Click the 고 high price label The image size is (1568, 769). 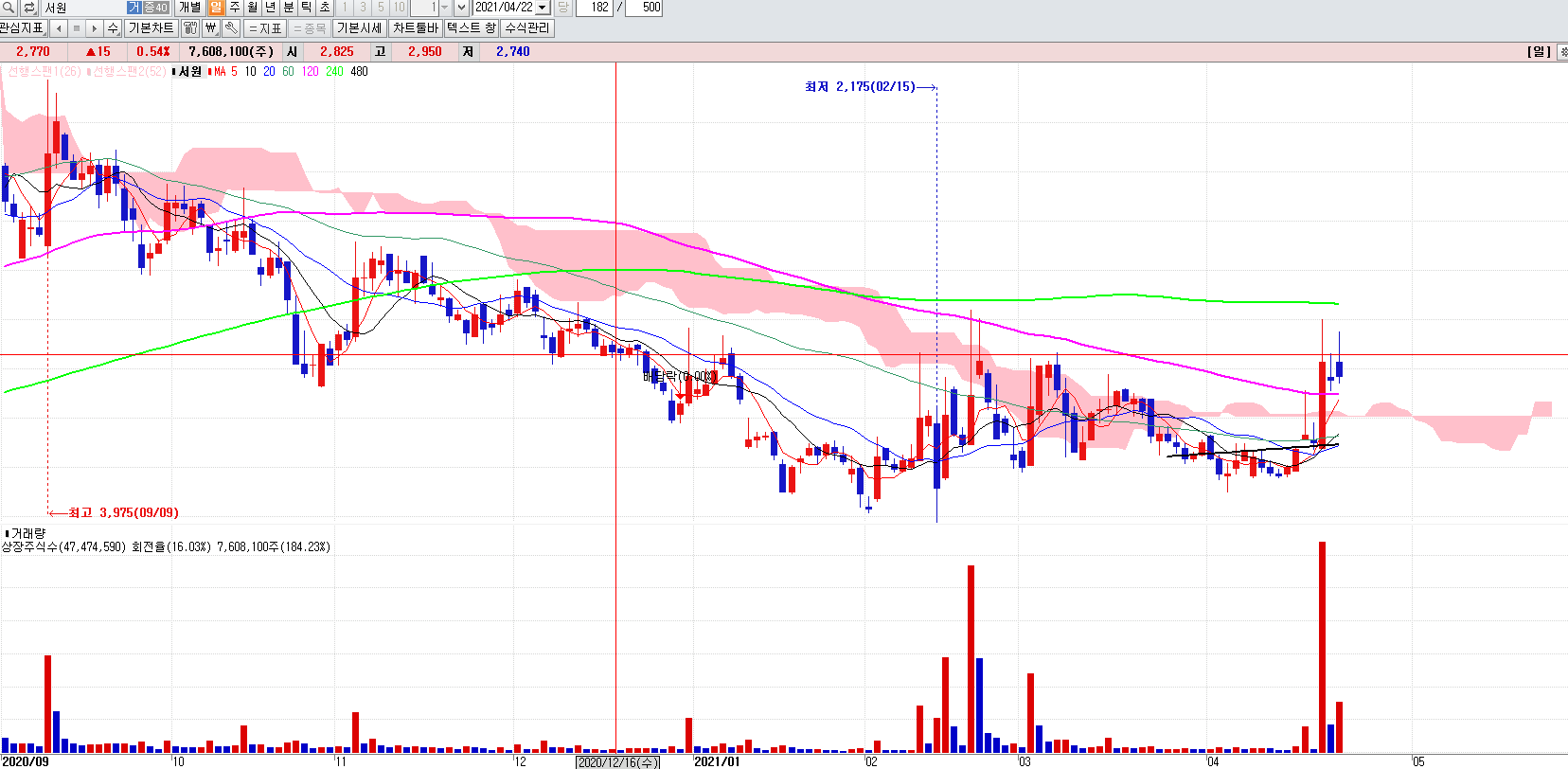click(x=380, y=51)
